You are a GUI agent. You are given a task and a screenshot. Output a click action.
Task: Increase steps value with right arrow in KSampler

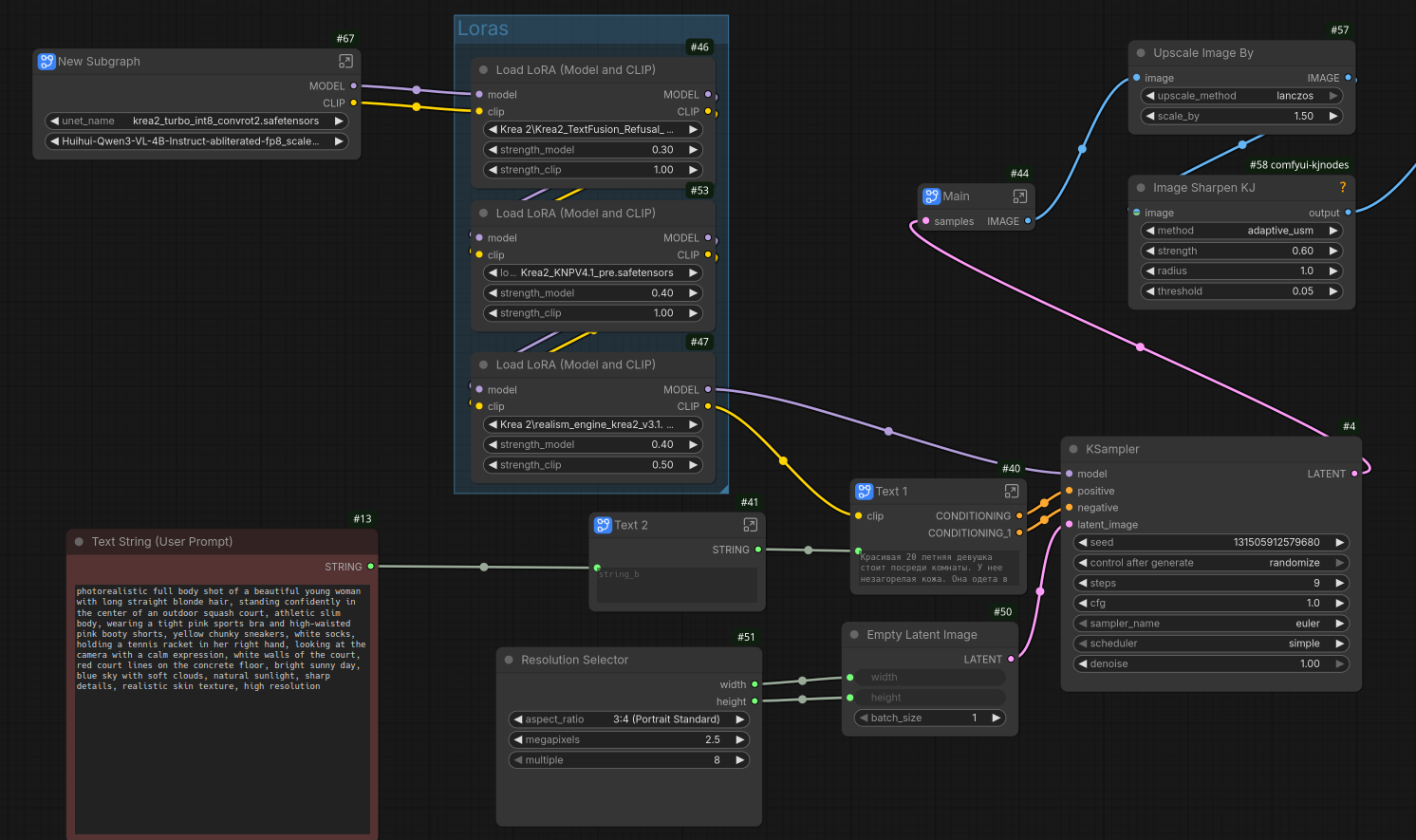coord(1339,583)
